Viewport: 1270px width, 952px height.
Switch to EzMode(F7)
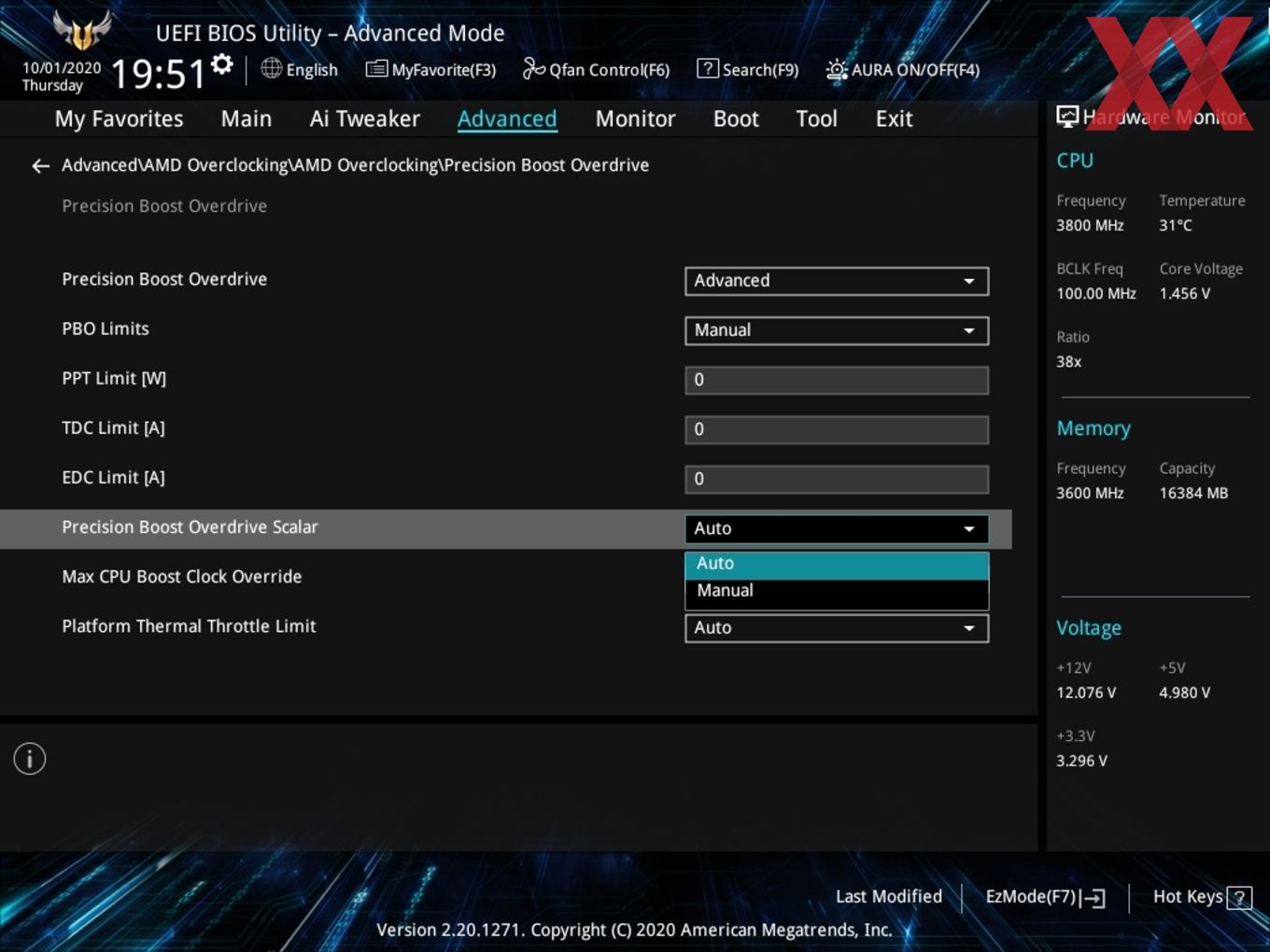(x=1045, y=897)
